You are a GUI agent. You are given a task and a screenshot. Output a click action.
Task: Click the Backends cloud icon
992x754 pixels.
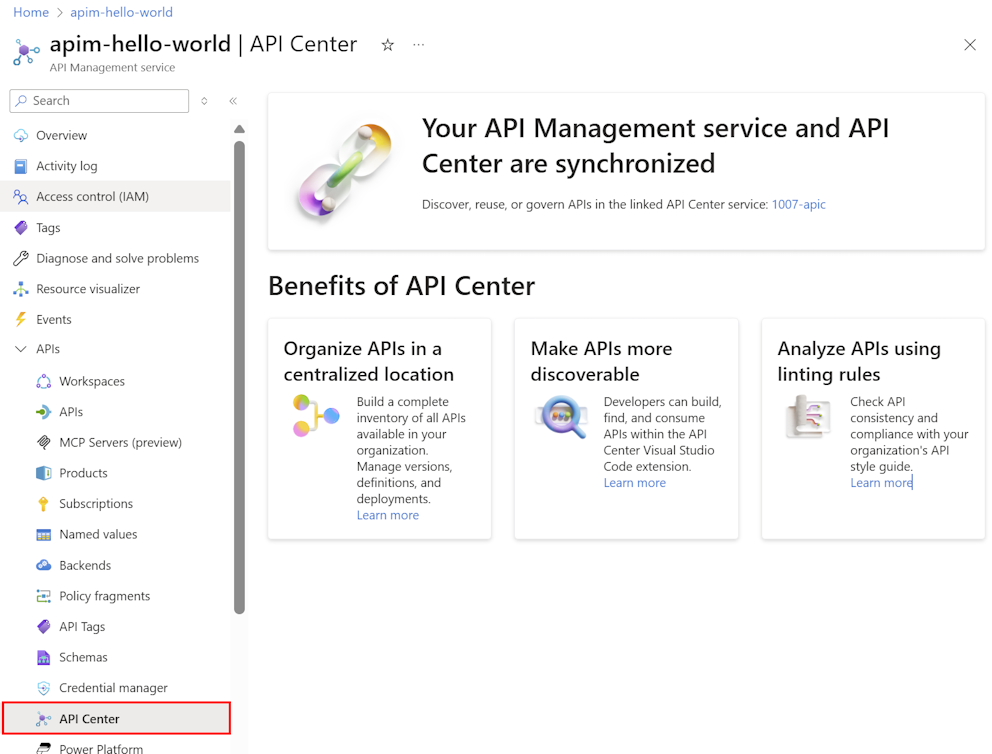point(44,565)
